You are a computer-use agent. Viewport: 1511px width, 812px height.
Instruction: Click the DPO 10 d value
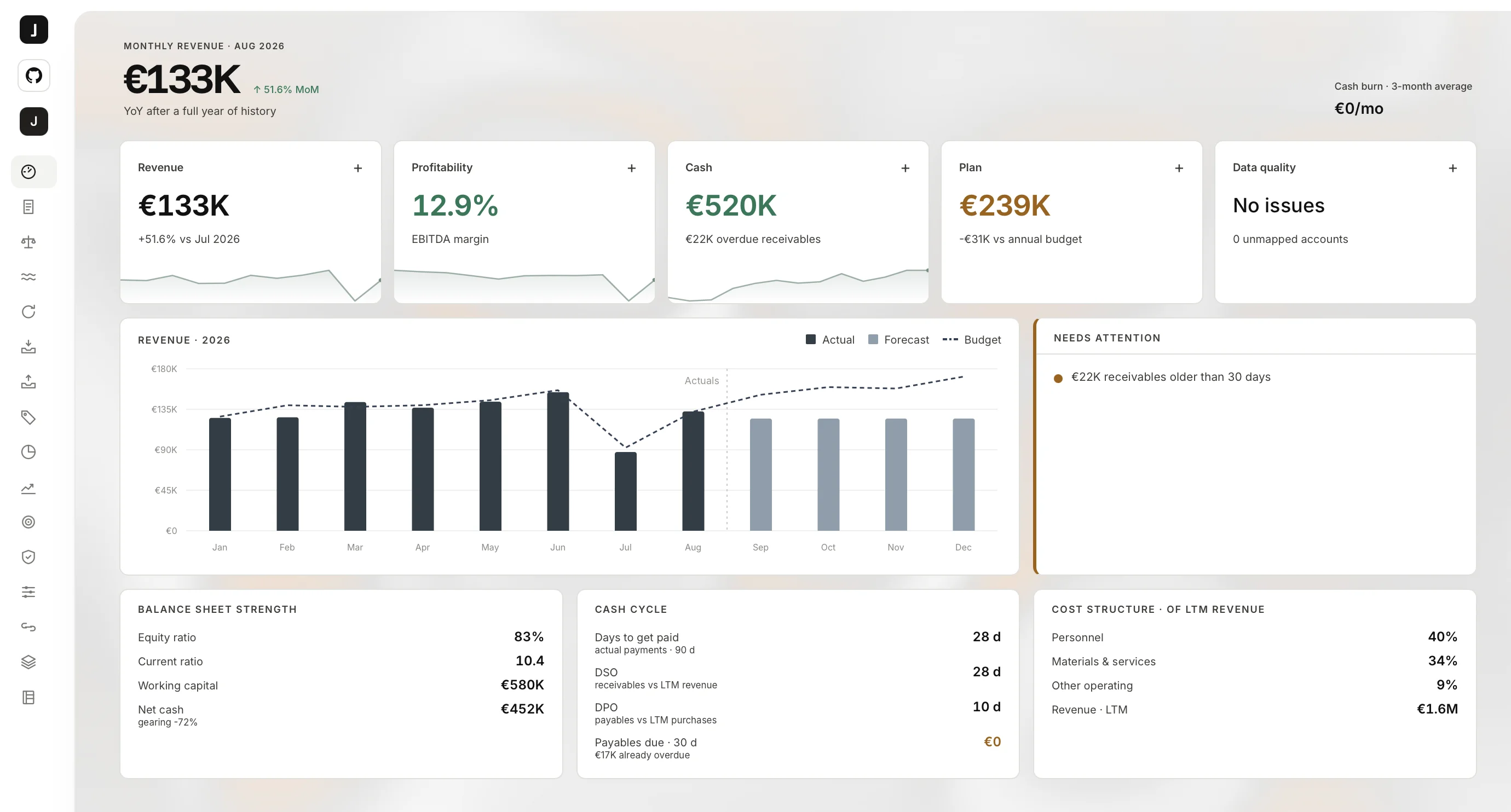pos(987,706)
